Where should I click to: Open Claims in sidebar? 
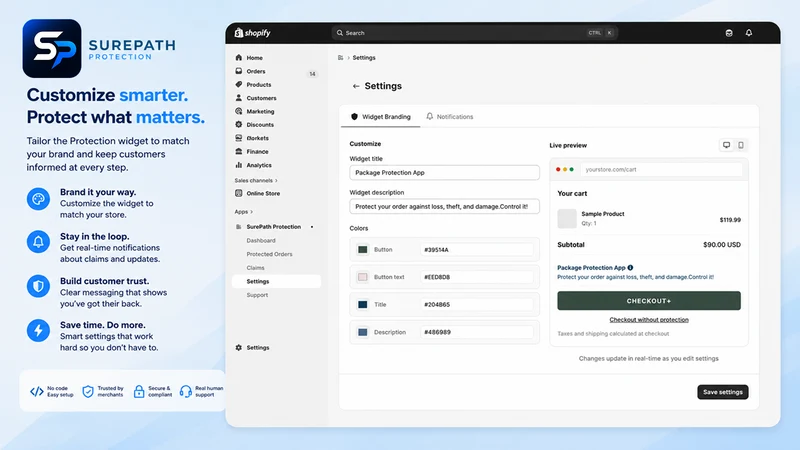click(x=255, y=268)
